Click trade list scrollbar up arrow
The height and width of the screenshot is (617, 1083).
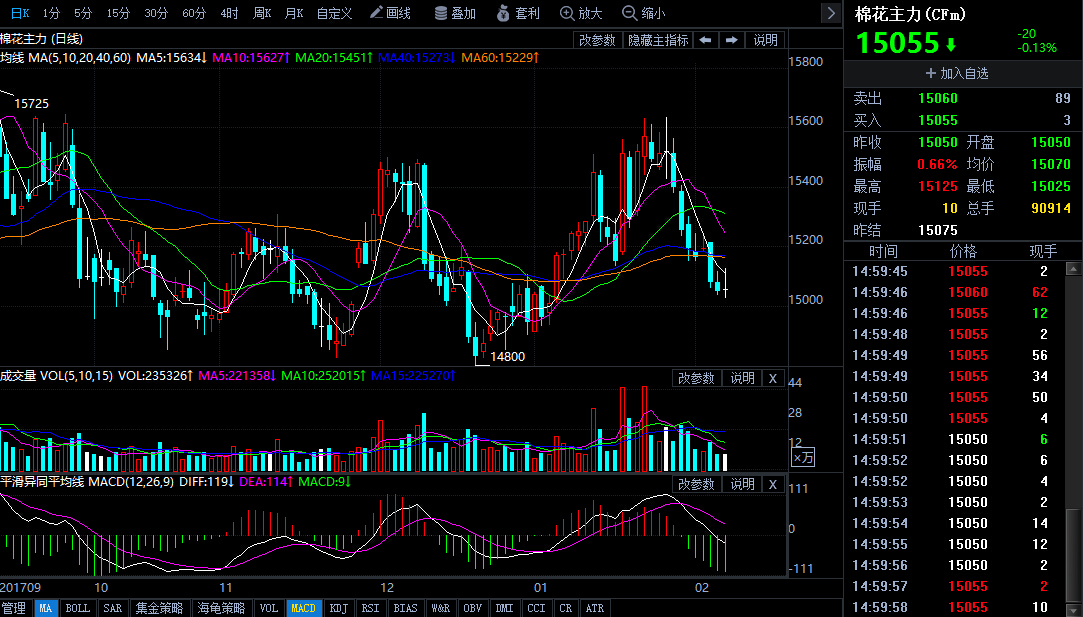click(1073, 269)
